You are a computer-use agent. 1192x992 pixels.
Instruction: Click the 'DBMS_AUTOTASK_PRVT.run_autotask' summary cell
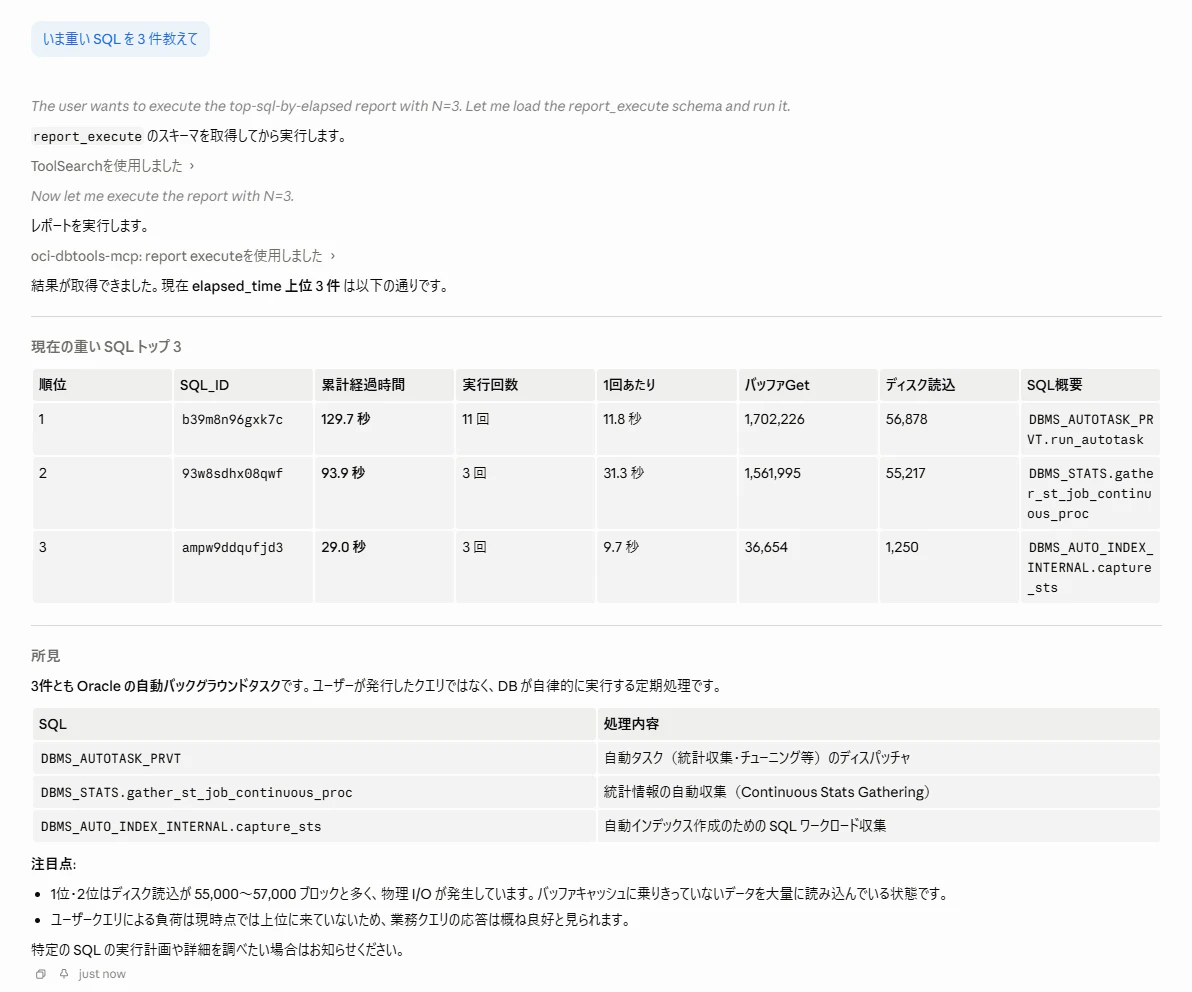tap(1090, 429)
